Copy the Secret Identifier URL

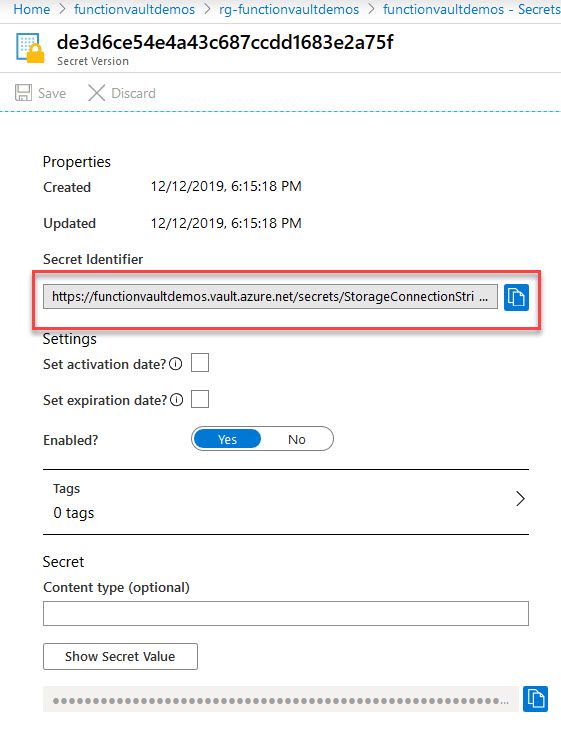(x=516, y=297)
